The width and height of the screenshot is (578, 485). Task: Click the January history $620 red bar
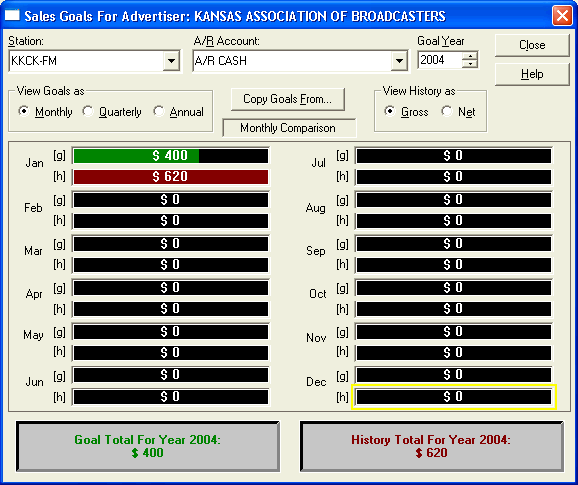(x=171, y=177)
